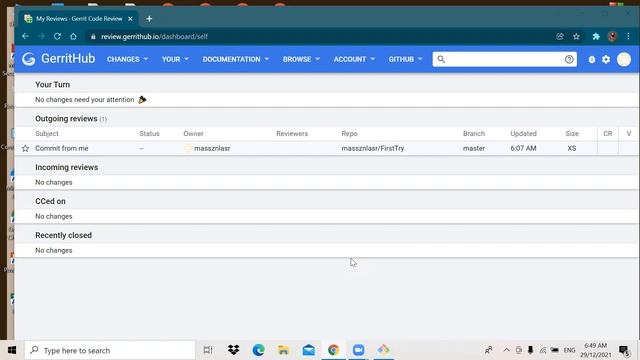The width and height of the screenshot is (640, 360).
Task: Expand the BROWSE menu
Action: pos(301,59)
